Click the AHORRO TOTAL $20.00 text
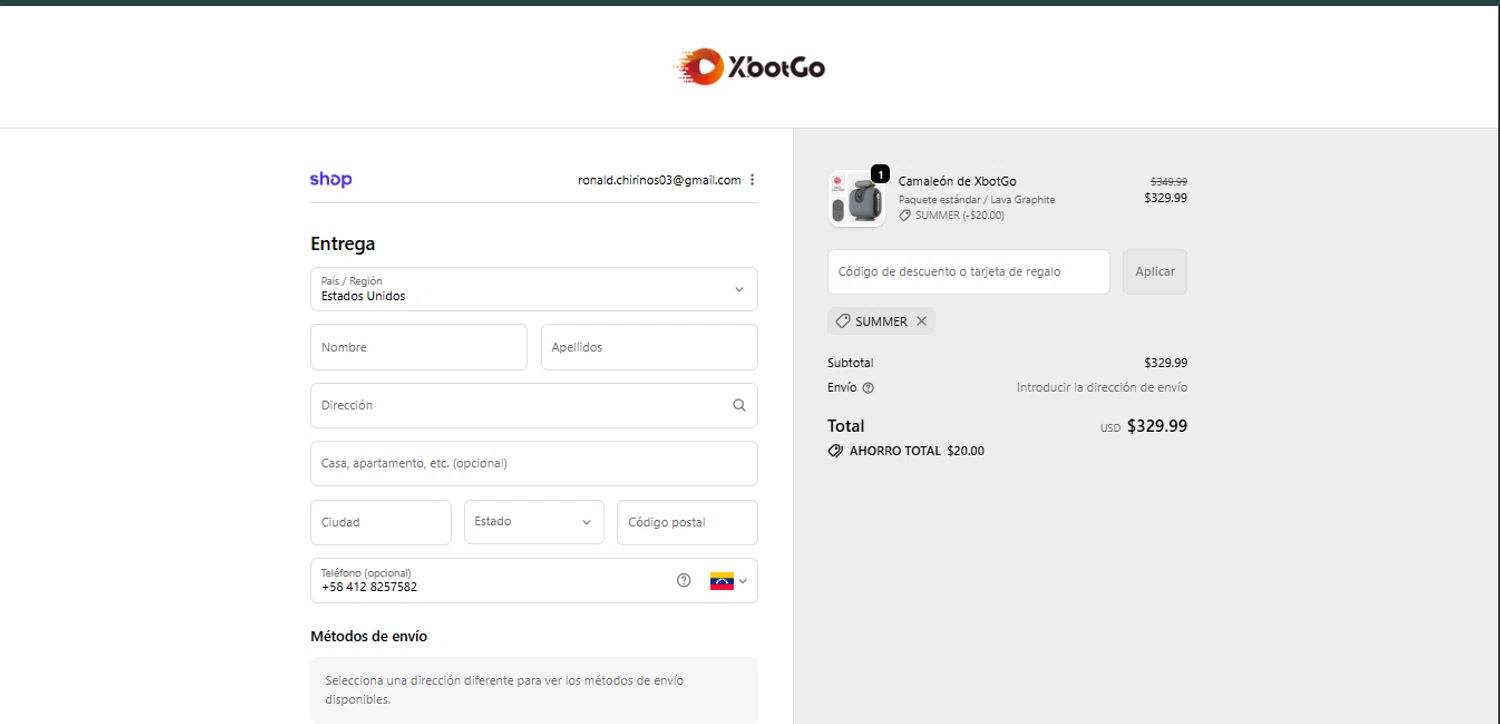The height and width of the screenshot is (724, 1500). tap(917, 451)
